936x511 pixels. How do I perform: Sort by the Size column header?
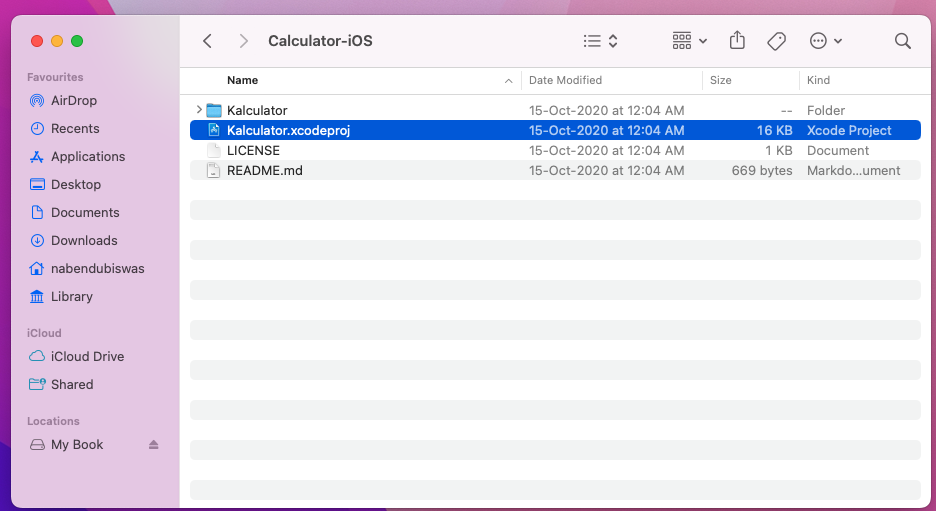pos(721,80)
